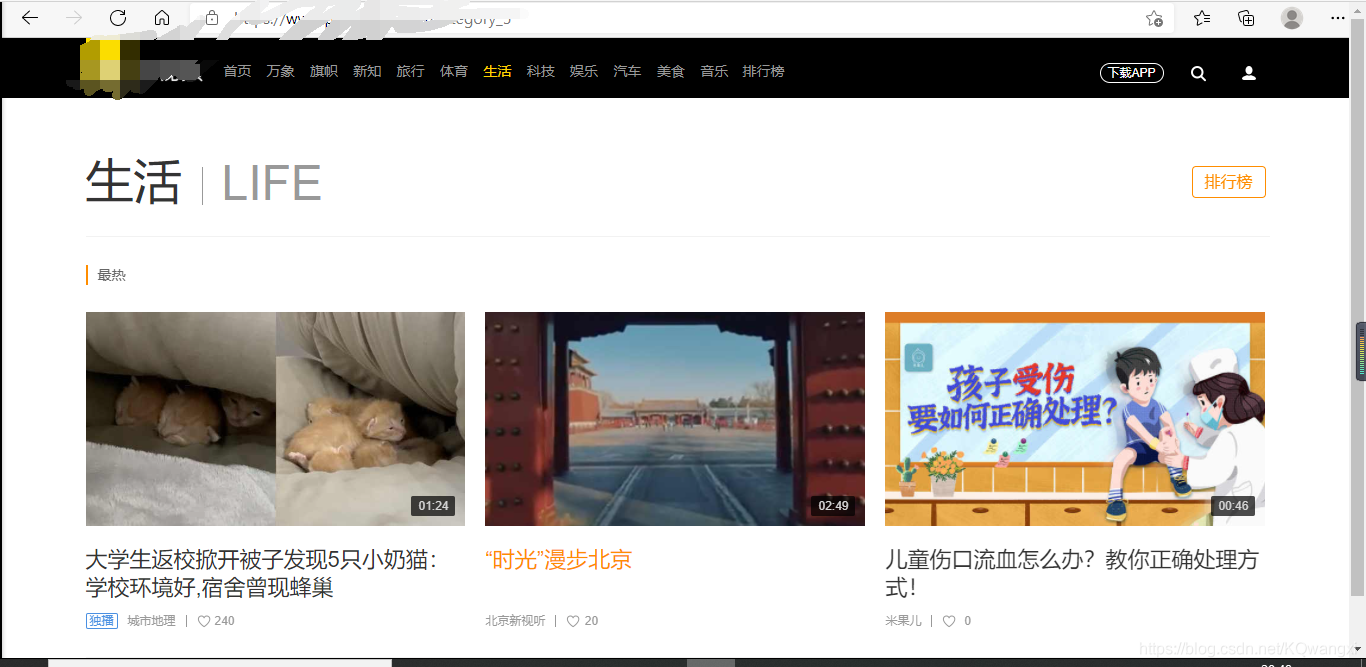Viewport: 1366px width, 667px height.
Task: Go back with the browser back arrow
Action: [x=30, y=18]
